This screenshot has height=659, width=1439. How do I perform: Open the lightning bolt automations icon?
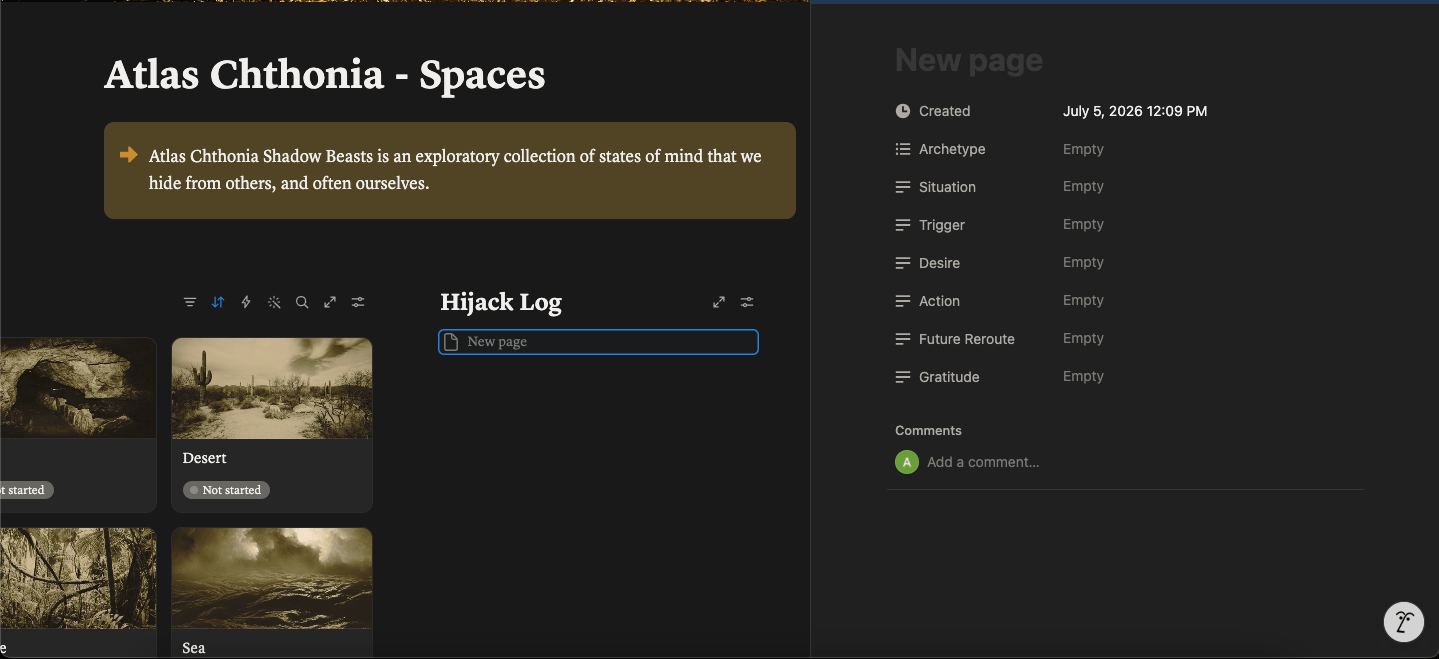point(246,302)
